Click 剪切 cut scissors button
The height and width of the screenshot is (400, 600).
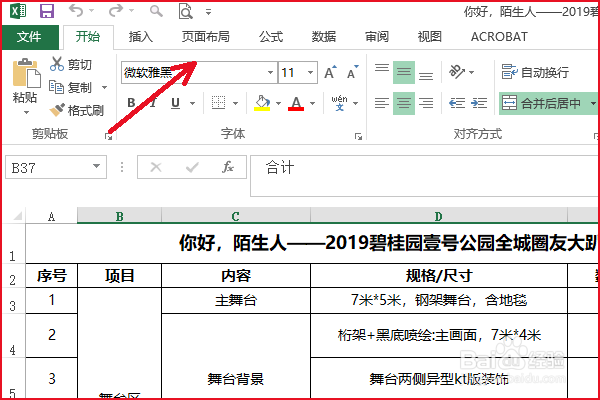pos(71,64)
